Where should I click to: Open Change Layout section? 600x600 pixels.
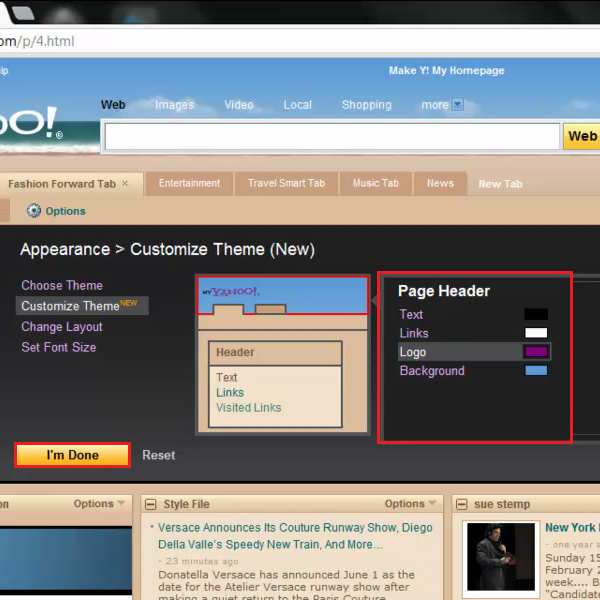click(62, 326)
